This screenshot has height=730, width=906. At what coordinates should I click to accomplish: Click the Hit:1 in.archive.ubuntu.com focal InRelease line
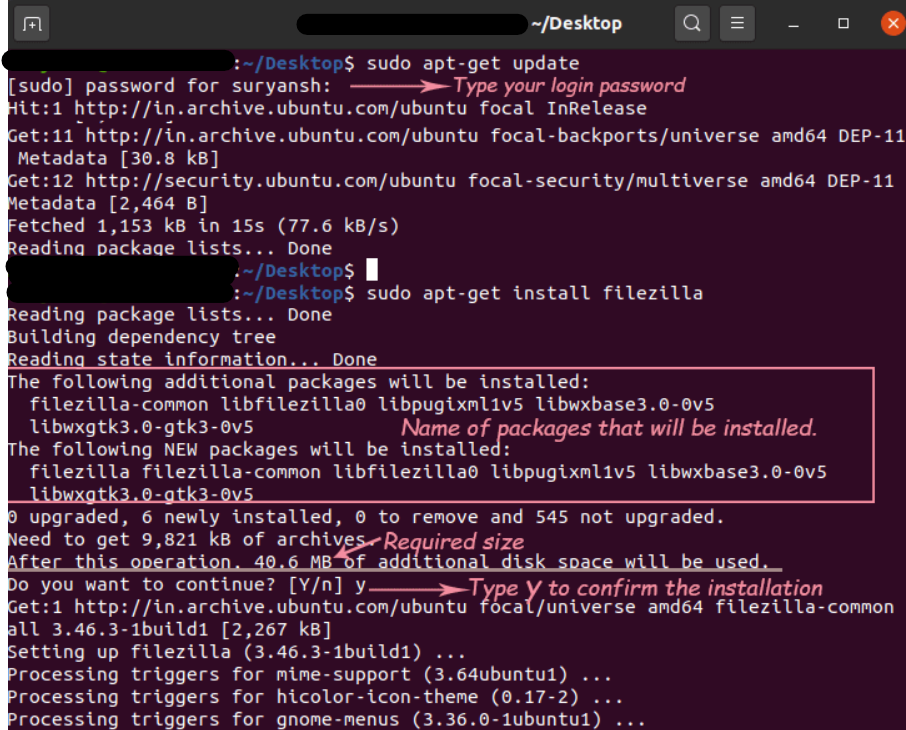point(327,109)
